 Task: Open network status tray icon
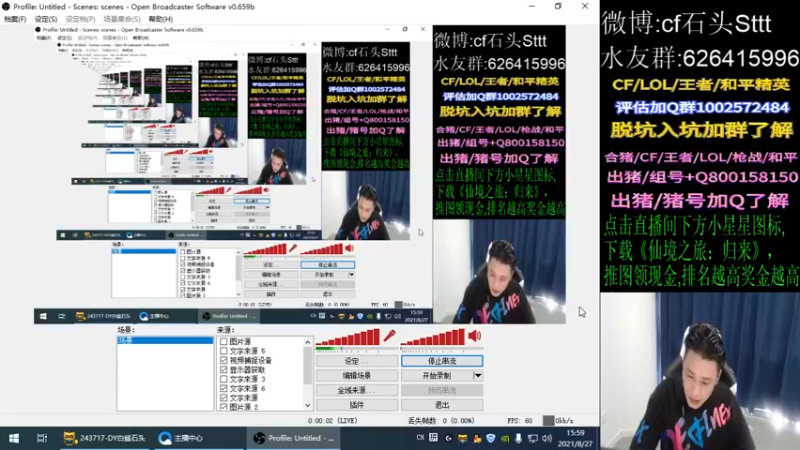533,438
